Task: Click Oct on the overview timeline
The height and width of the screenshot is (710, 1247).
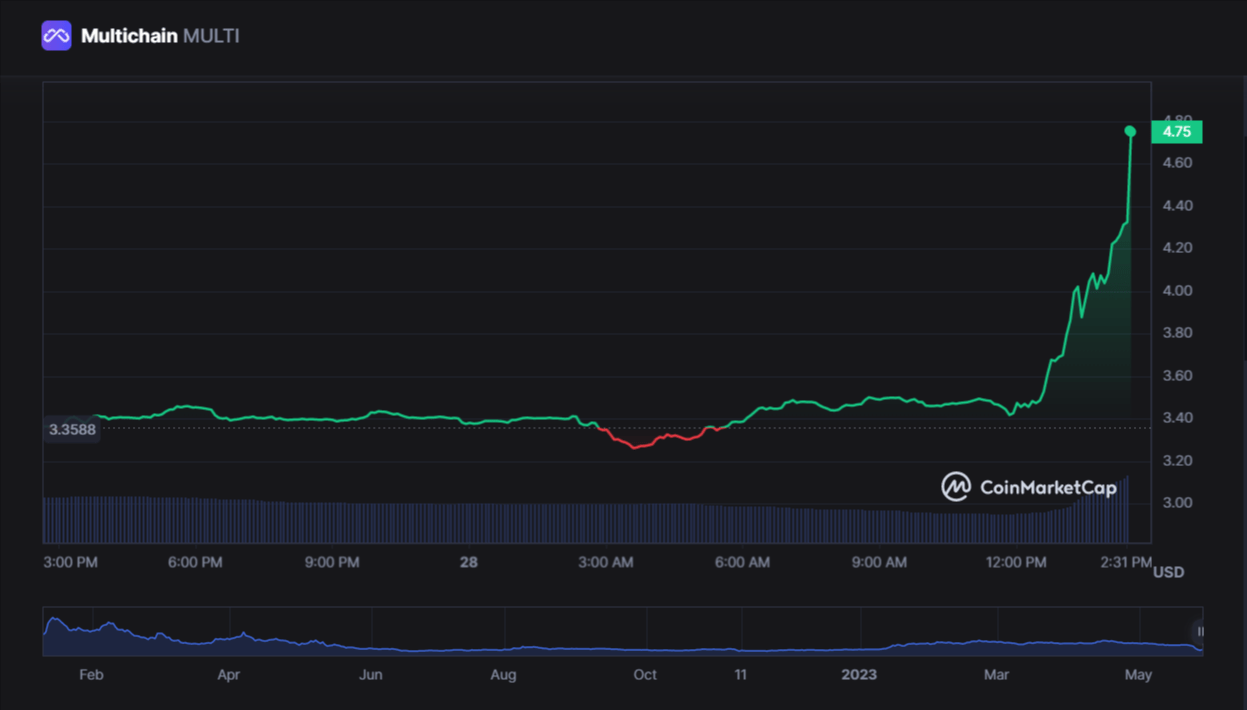Action: pyautogui.click(x=645, y=675)
